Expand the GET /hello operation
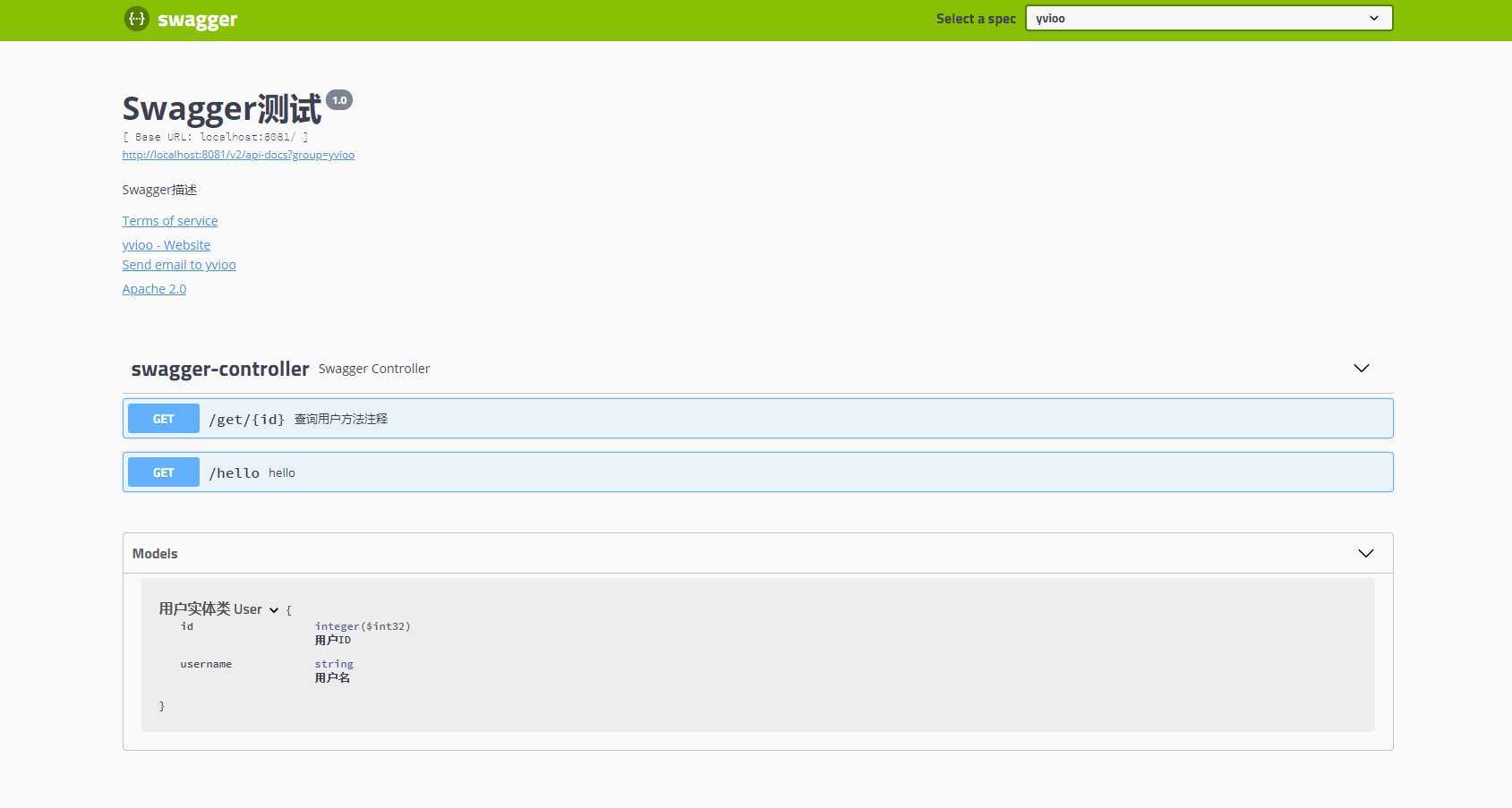This screenshot has height=808, width=1512. [757, 472]
